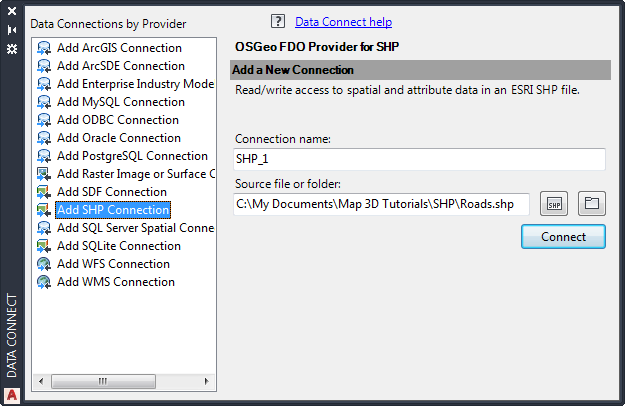Choose Add MySQL Connection
The image size is (625, 406).
point(120,102)
